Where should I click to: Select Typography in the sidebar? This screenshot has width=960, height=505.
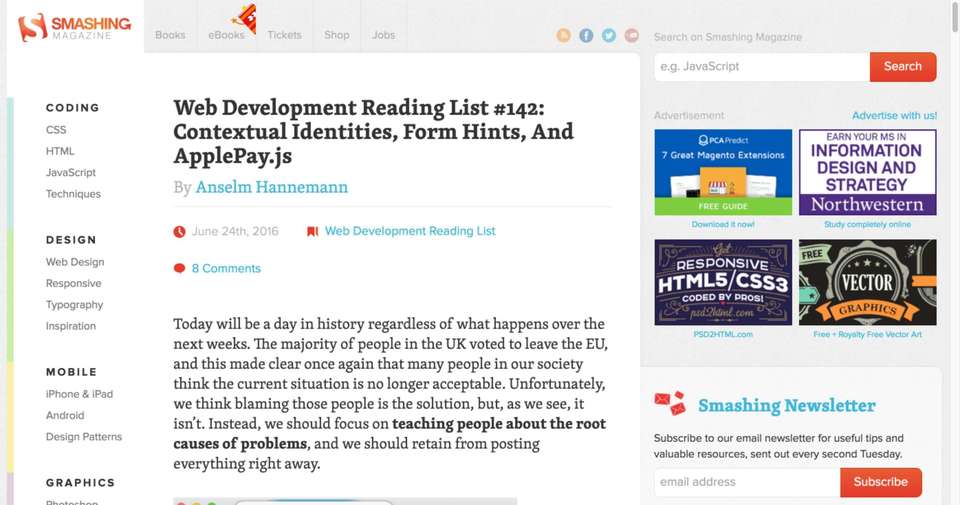tap(75, 305)
